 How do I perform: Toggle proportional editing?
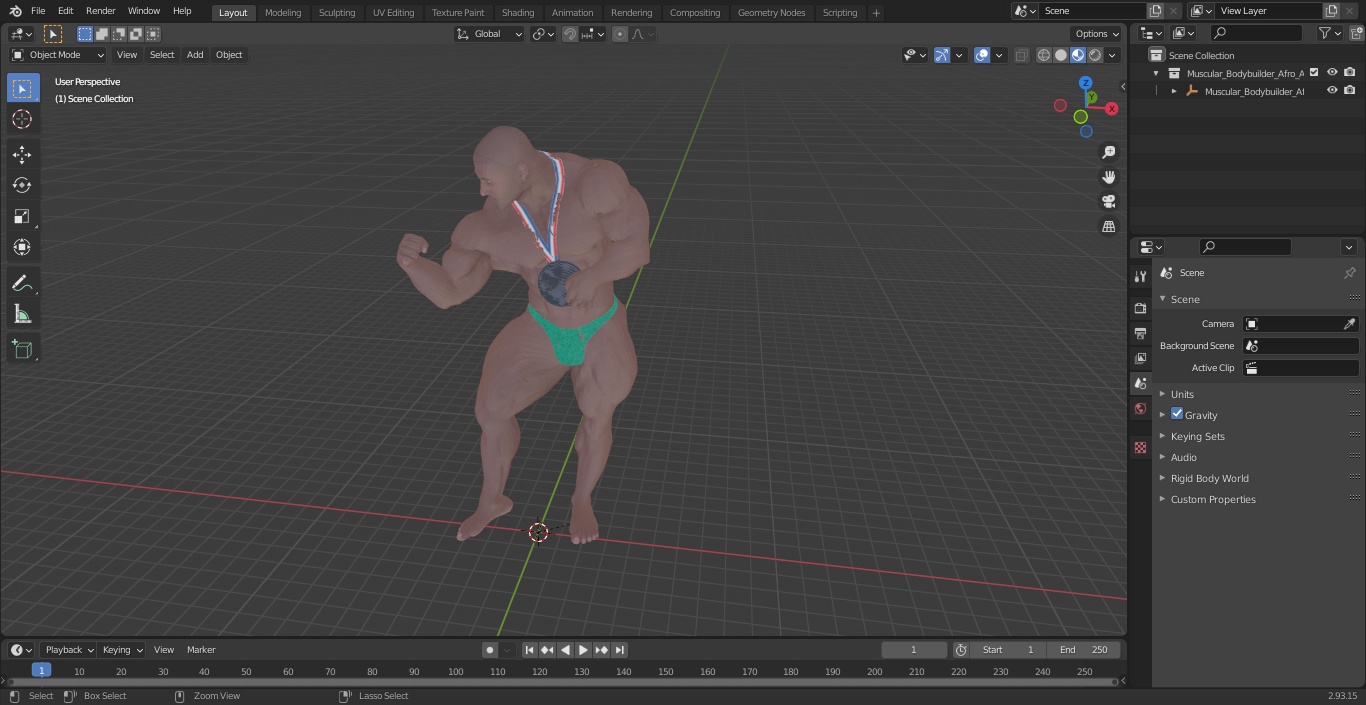620,34
